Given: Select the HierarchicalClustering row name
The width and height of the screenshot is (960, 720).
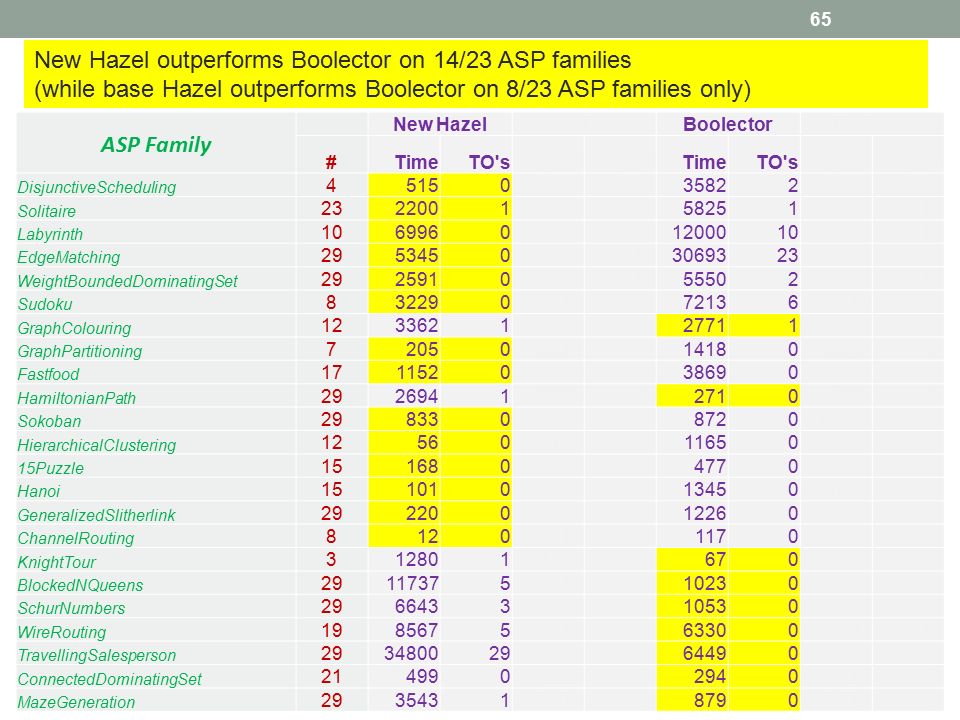Looking at the screenshot, I should [97, 445].
